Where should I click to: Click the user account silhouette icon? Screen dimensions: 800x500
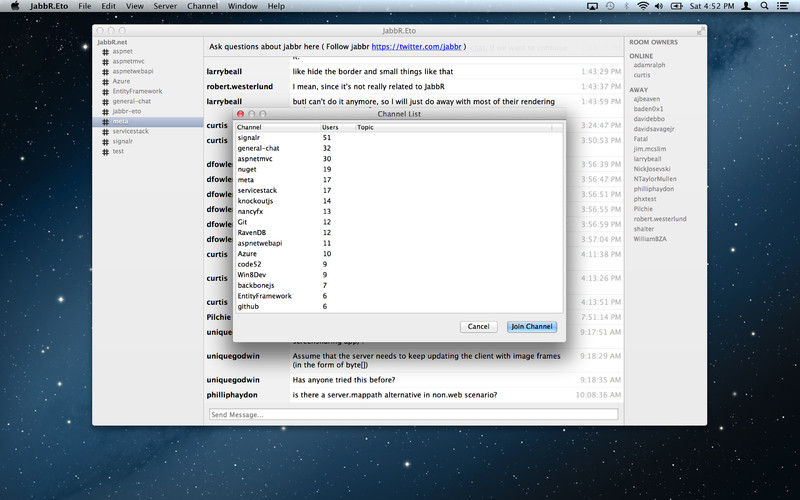tap(745, 6)
